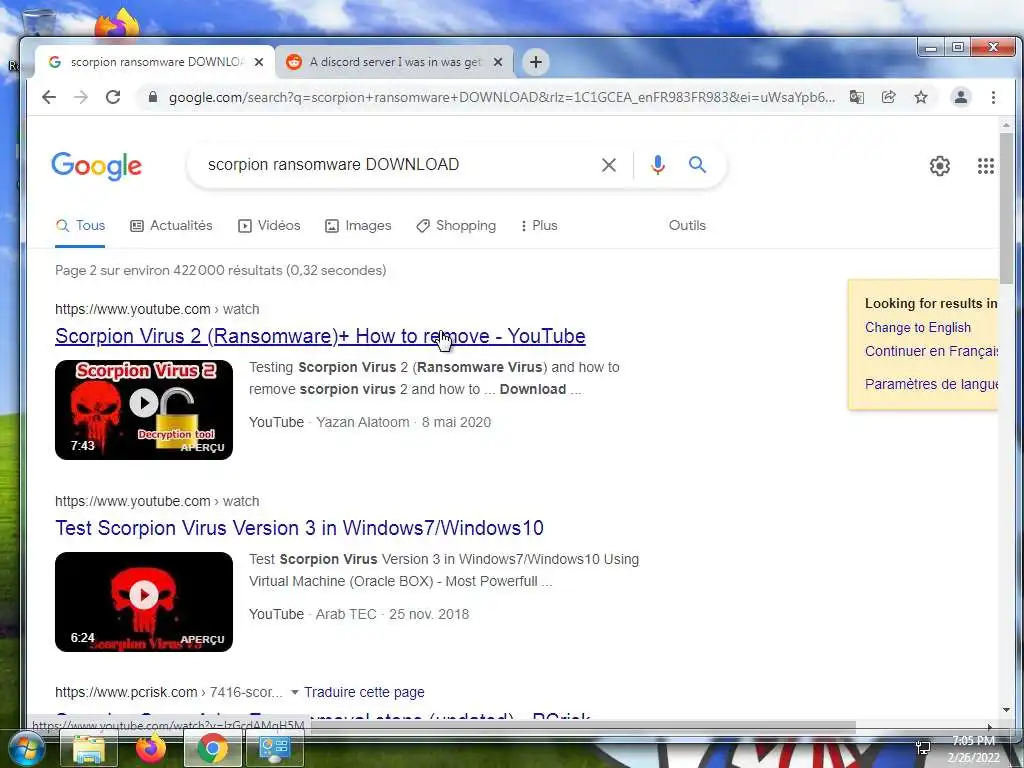
Task: Switch to the scorpion ransomware DOWNLOAD tab
Action: (x=153, y=62)
